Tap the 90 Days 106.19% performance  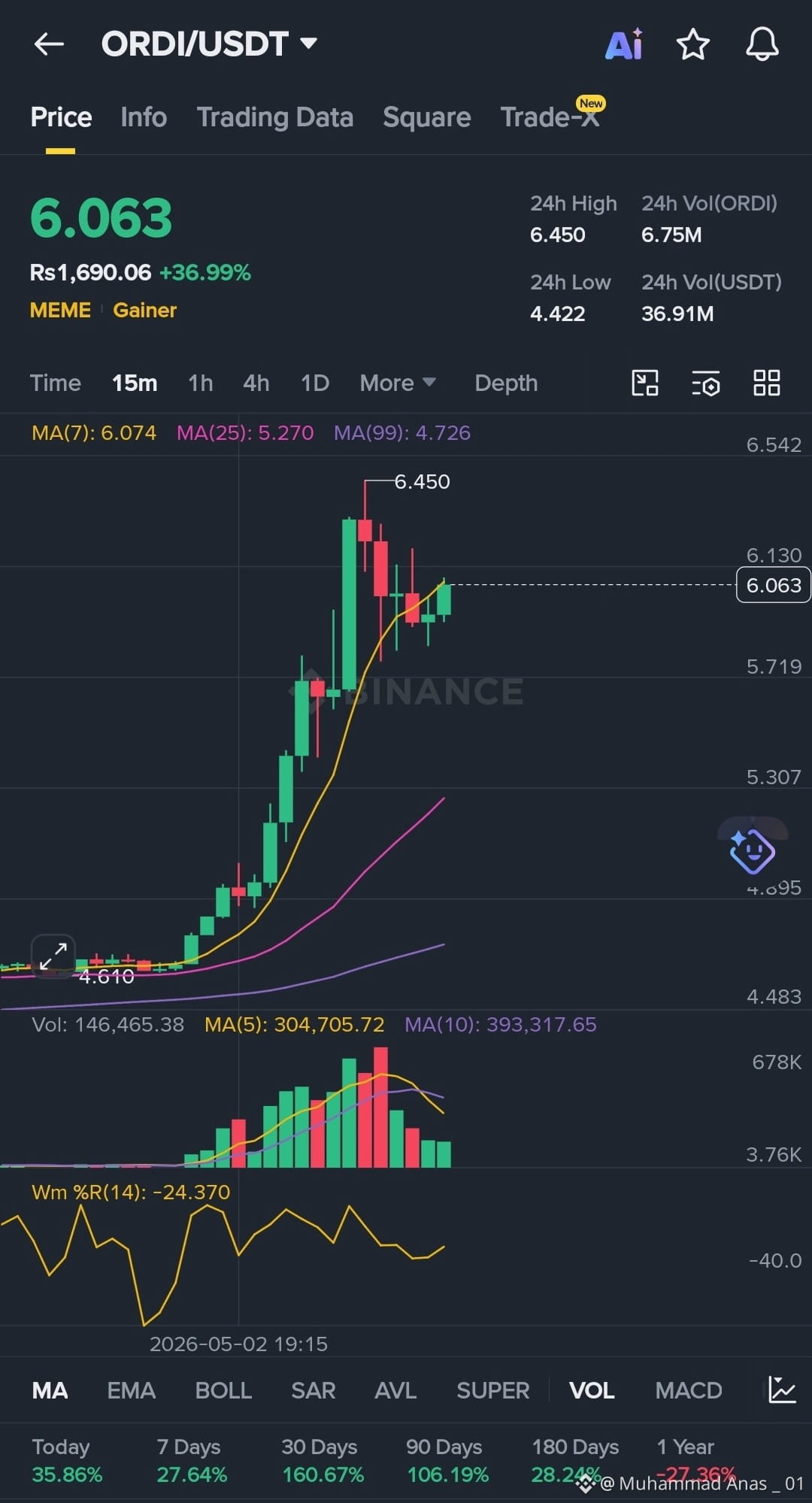[447, 1461]
